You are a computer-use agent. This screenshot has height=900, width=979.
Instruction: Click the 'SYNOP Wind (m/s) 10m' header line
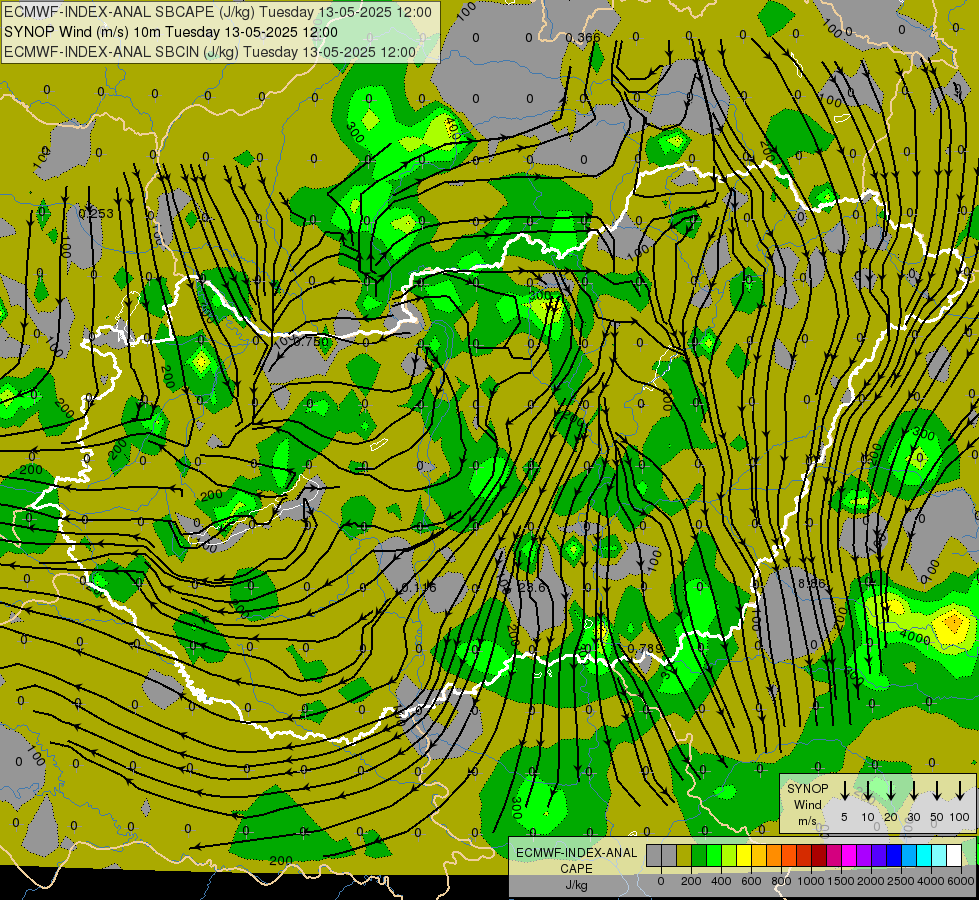click(x=171, y=32)
